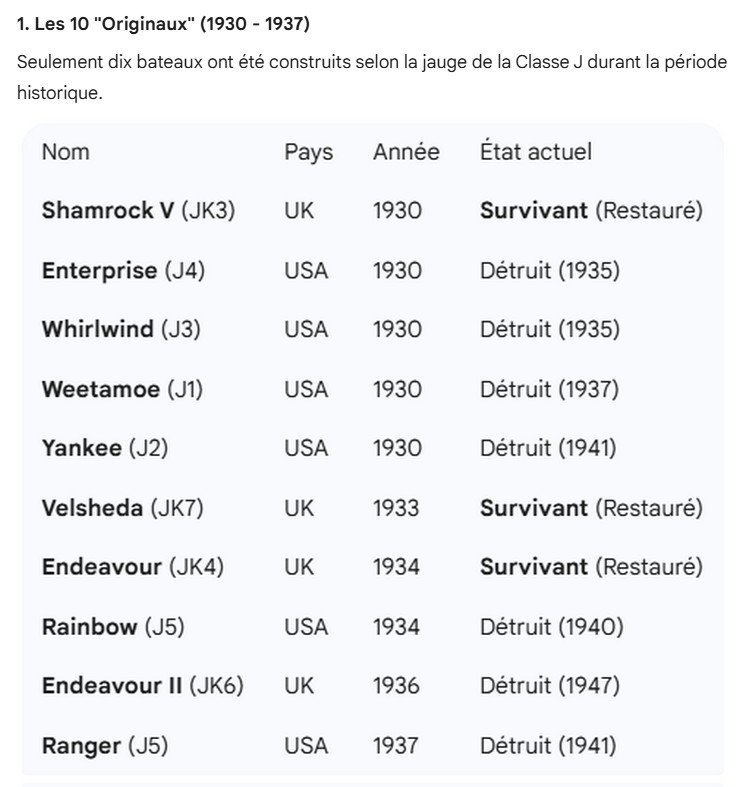Click the year 1937 in Ranger row
Image resolution: width=737 pixels, height=787 pixels.
(x=396, y=746)
